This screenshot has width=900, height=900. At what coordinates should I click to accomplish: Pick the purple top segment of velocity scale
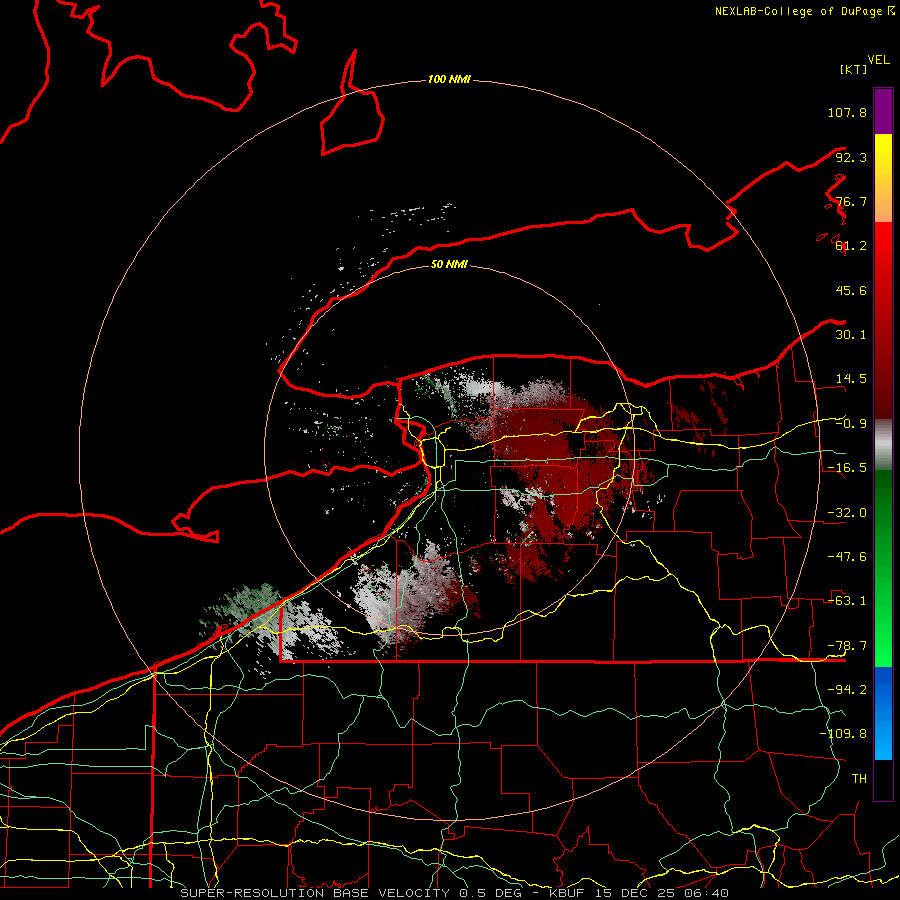tap(883, 111)
